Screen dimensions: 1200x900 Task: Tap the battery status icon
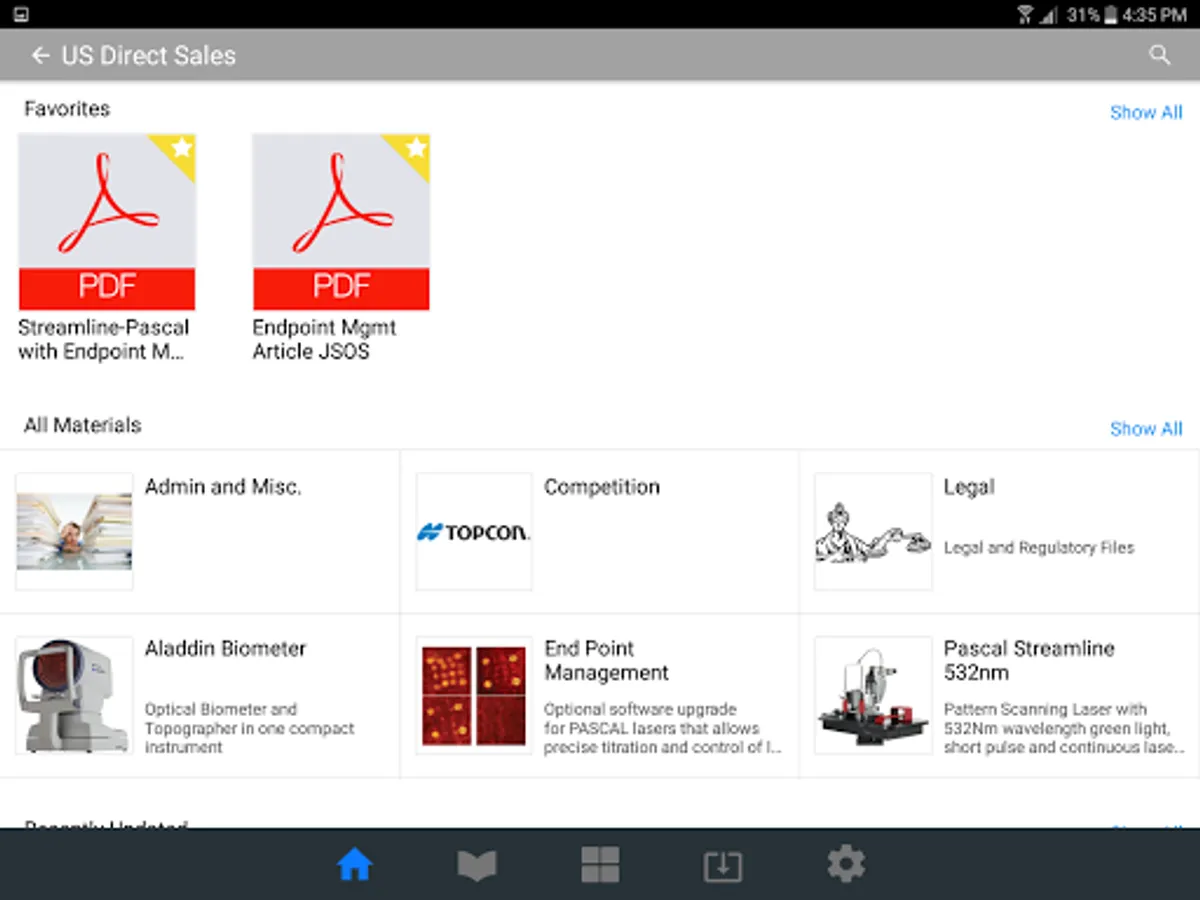pos(1111,15)
